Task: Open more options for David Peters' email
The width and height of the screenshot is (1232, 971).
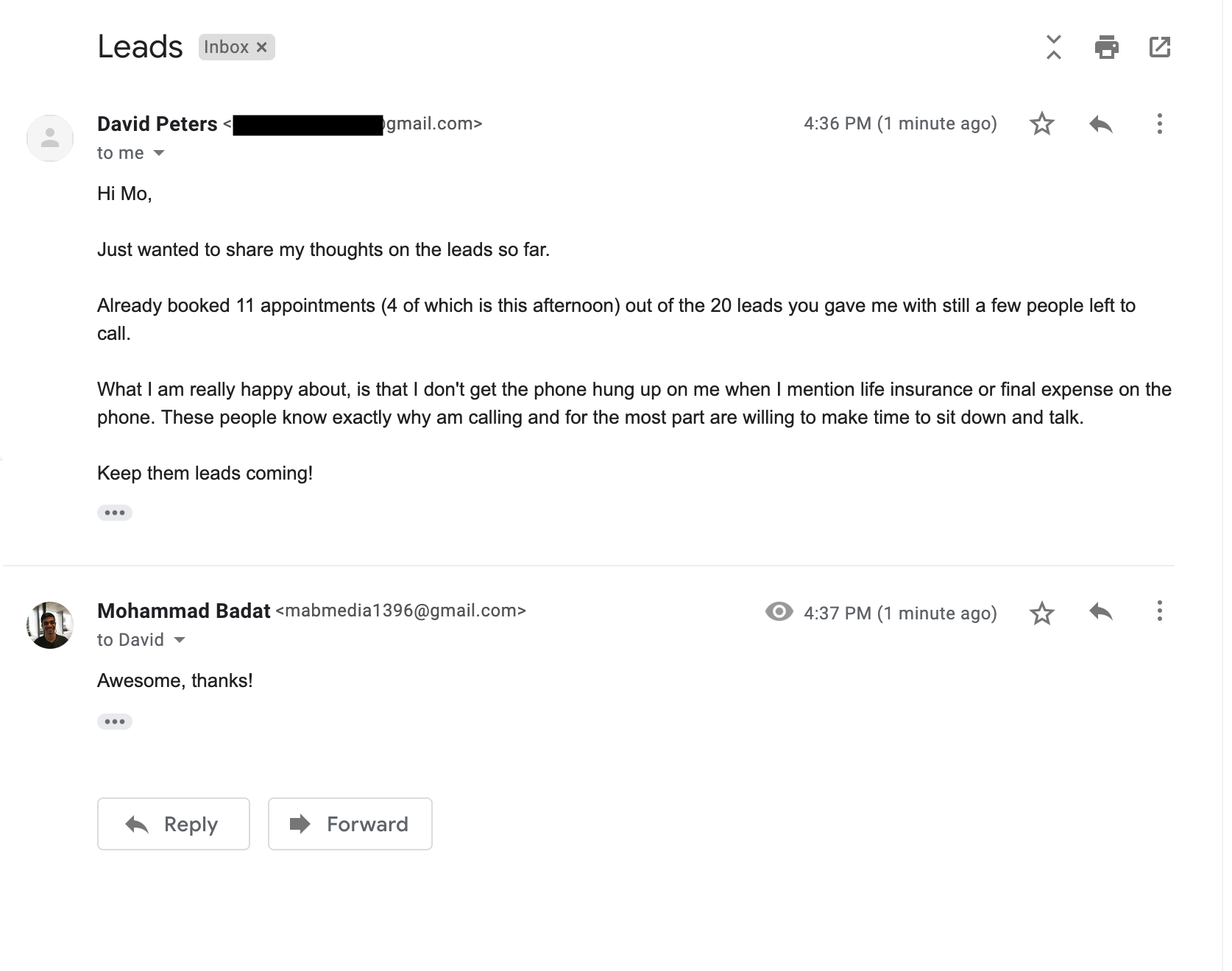Action: click(1159, 124)
